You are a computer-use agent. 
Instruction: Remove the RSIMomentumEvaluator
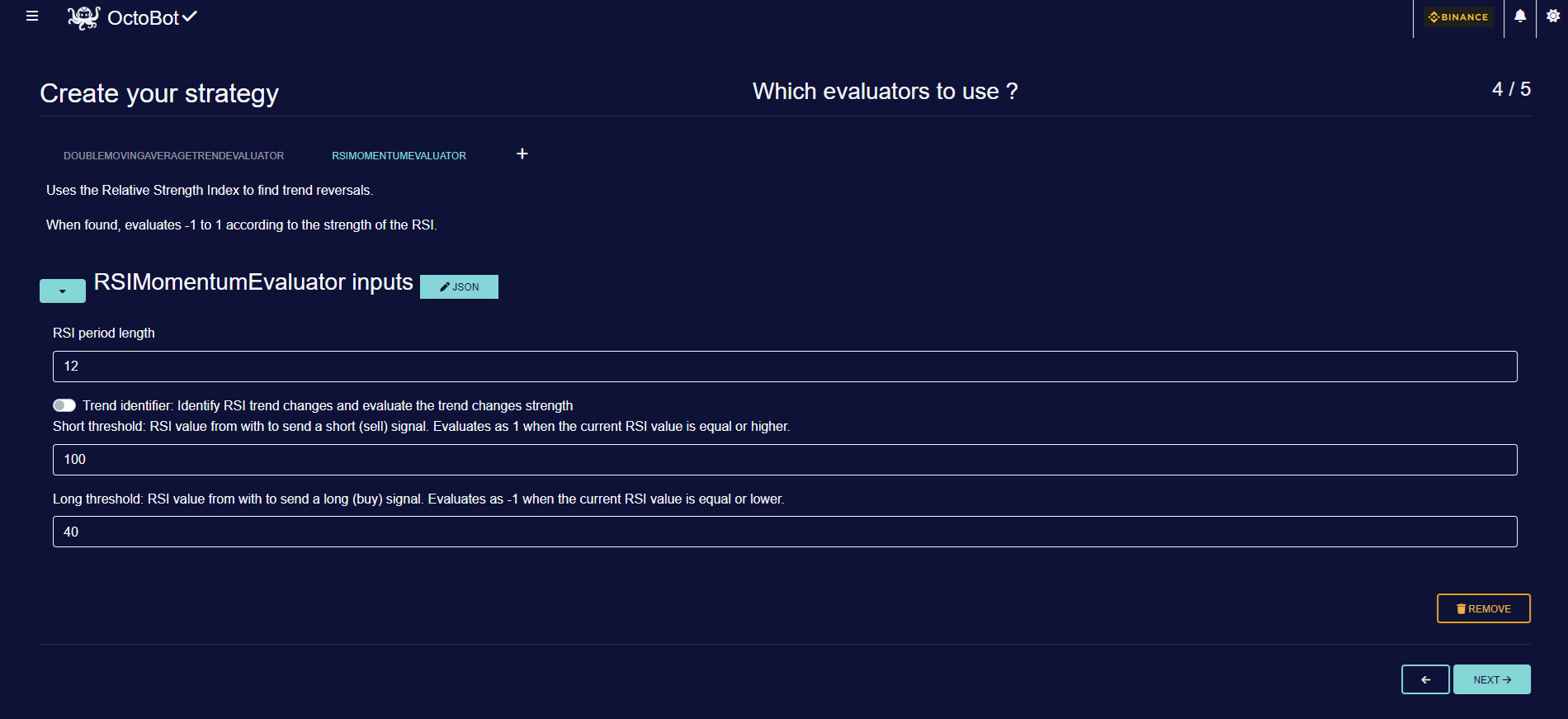click(1483, 608)
